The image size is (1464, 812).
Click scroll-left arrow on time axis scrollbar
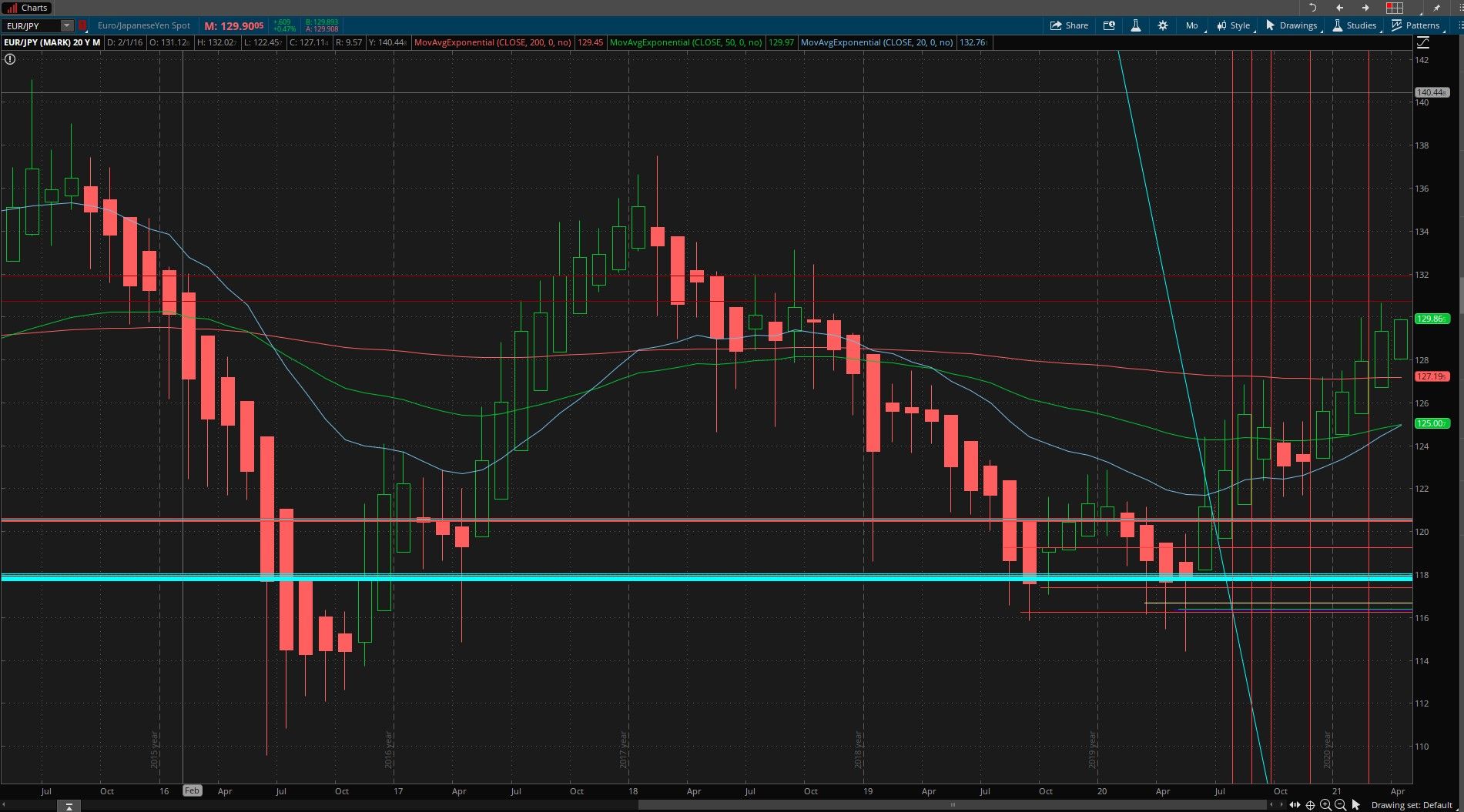pyautogui.click(x=1271, y=804)
